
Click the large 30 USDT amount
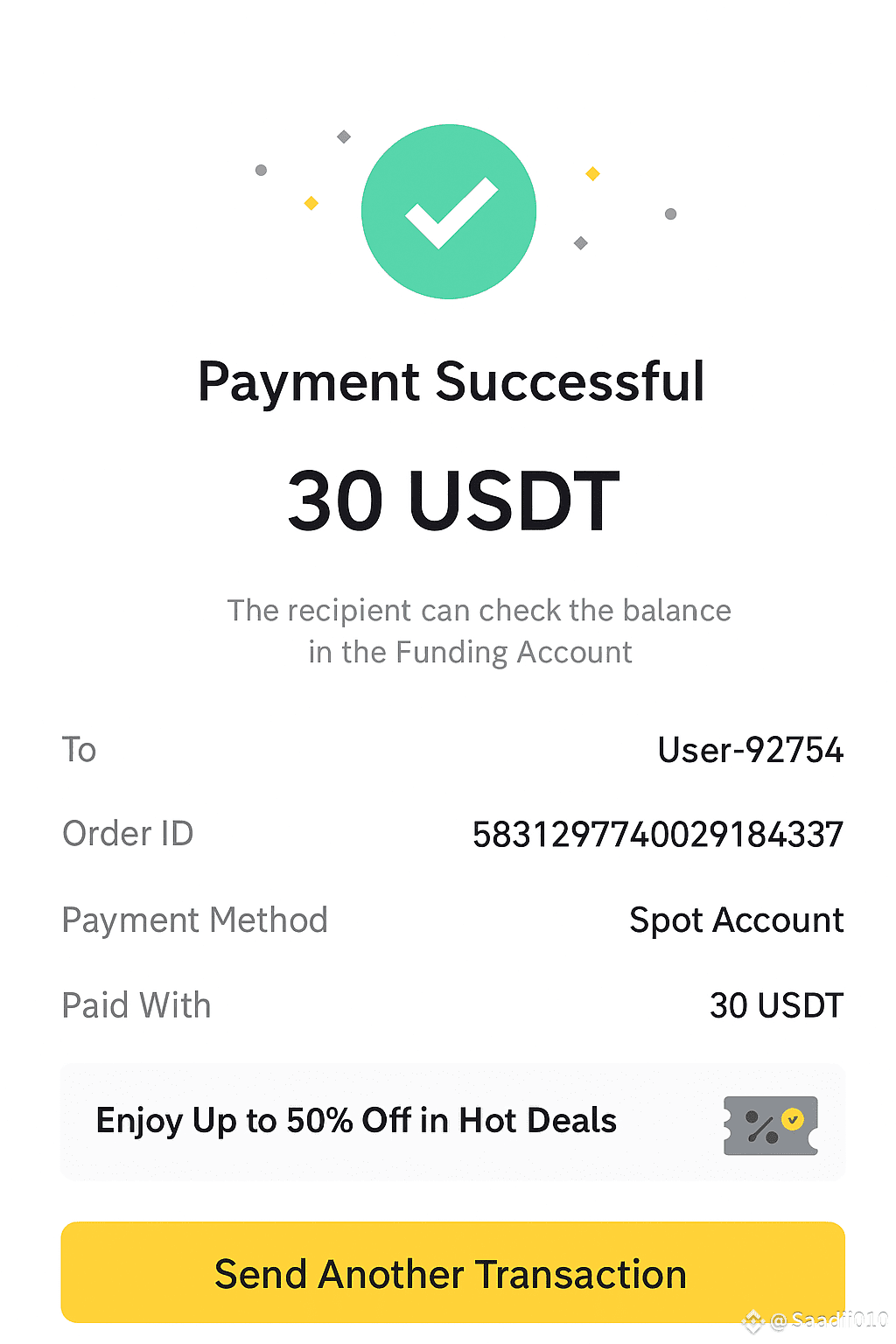(453, 500)
